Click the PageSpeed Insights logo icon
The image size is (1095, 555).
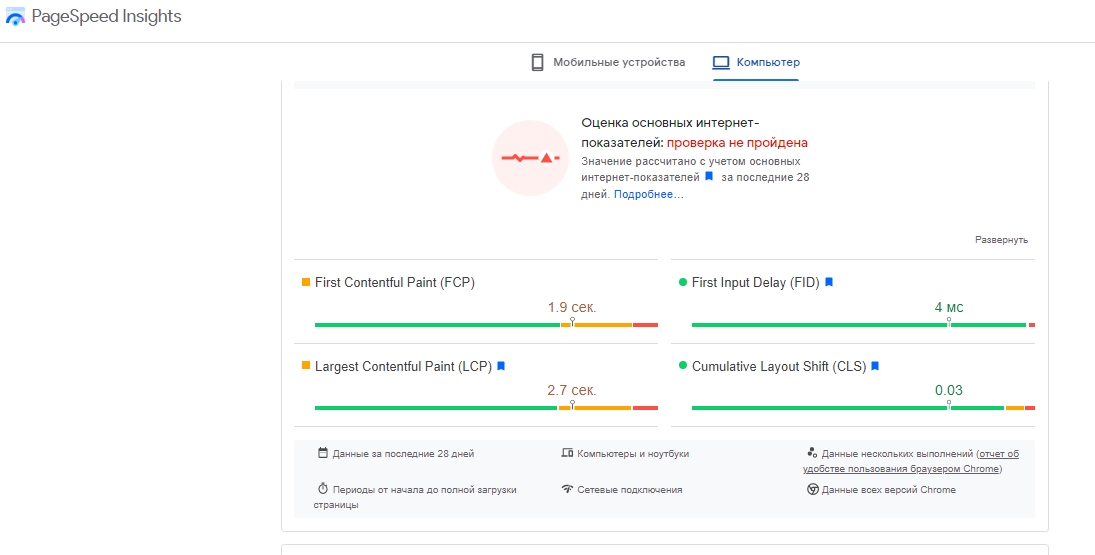[x=15, y=18]
